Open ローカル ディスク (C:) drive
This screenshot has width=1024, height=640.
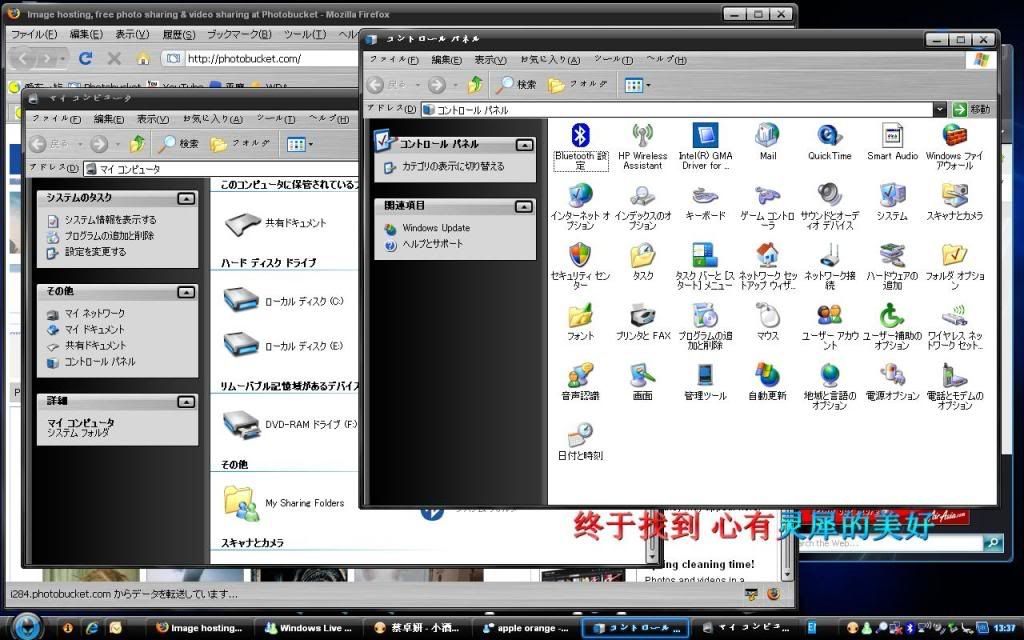(242, 298)
